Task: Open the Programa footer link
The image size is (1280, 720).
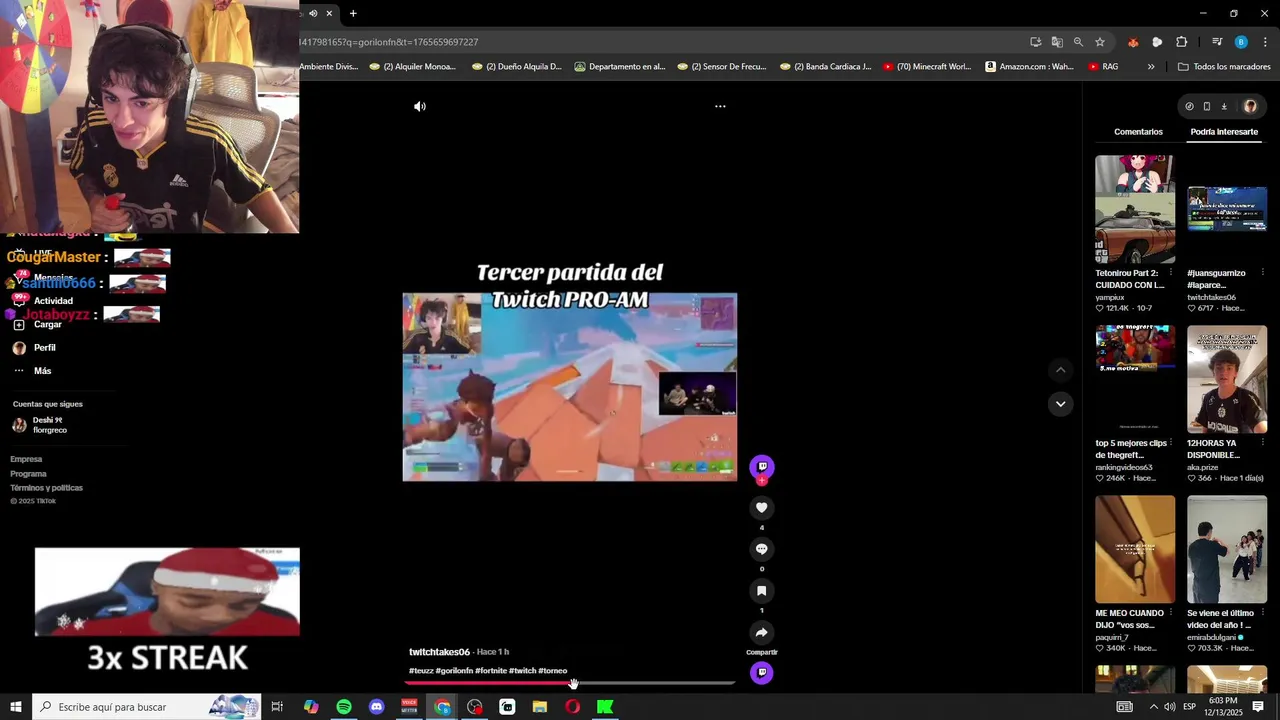Action: [28, 474]
